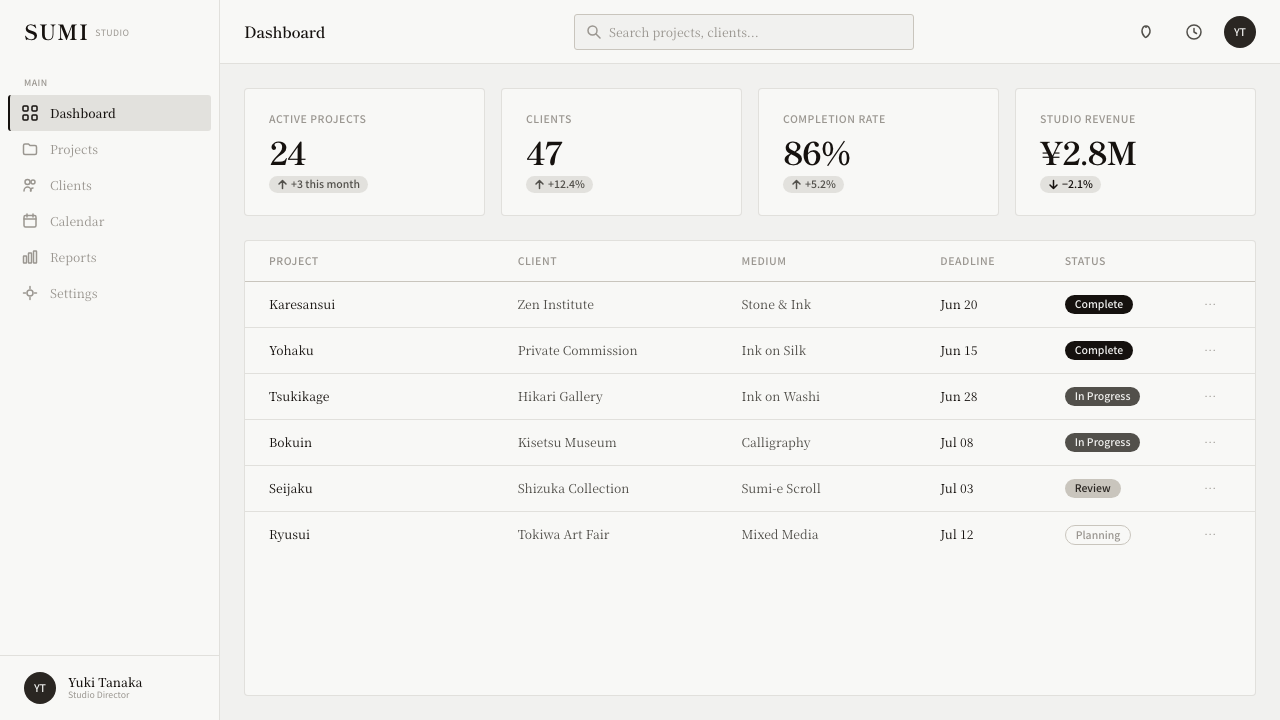Open row options for Bokuin
1280x720 pixels.
click(1210, 442)
